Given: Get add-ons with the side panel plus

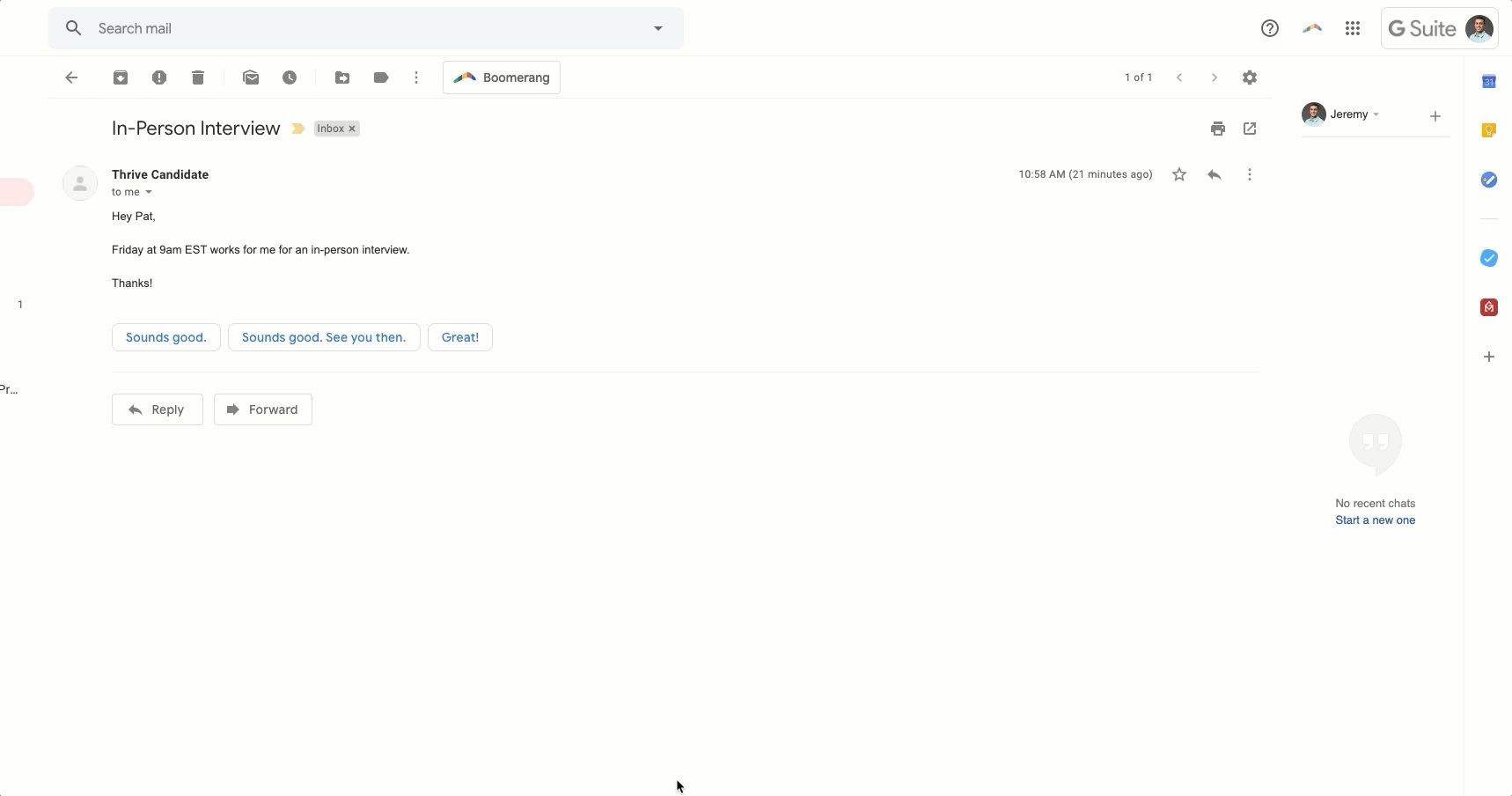Looking at the screenshot, I should (x=1489, y=357).
